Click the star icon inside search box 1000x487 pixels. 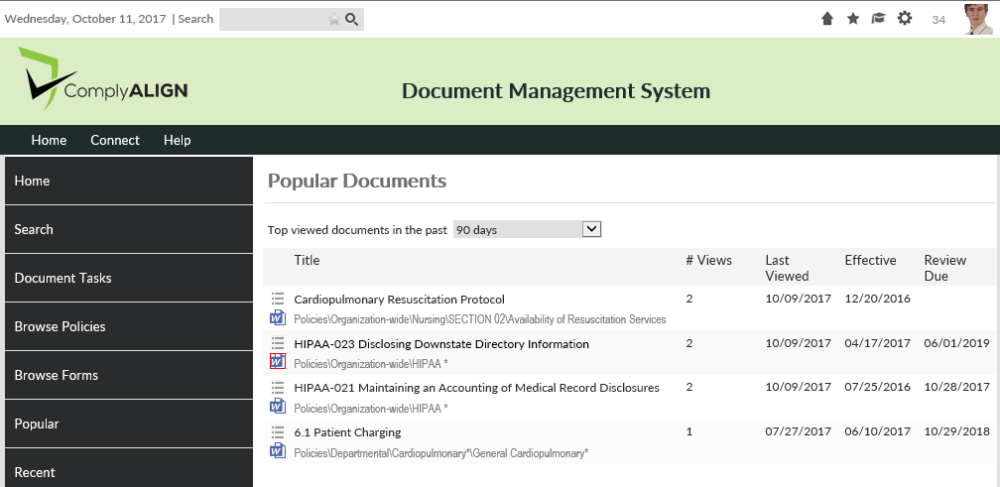[334, 20]
